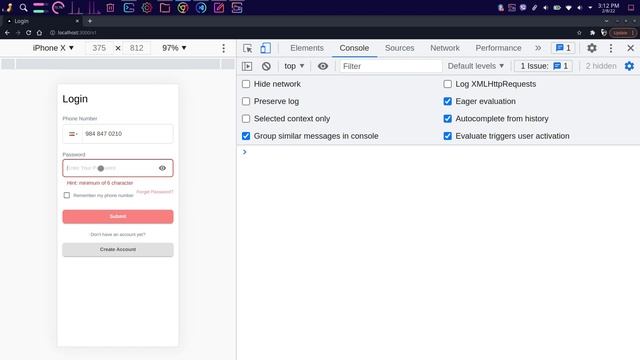Click the password input field

(x=118, y=168)
